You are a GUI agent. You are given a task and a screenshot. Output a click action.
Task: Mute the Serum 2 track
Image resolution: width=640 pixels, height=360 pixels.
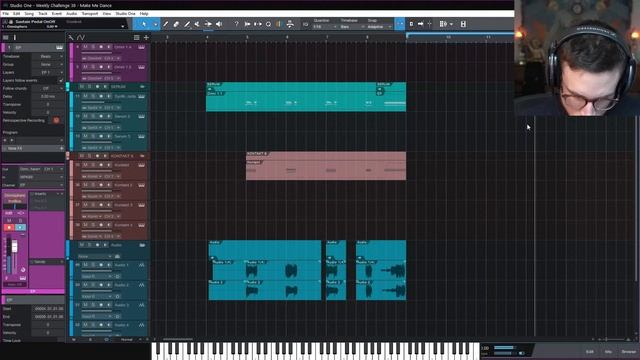click(x=85, y=116)
